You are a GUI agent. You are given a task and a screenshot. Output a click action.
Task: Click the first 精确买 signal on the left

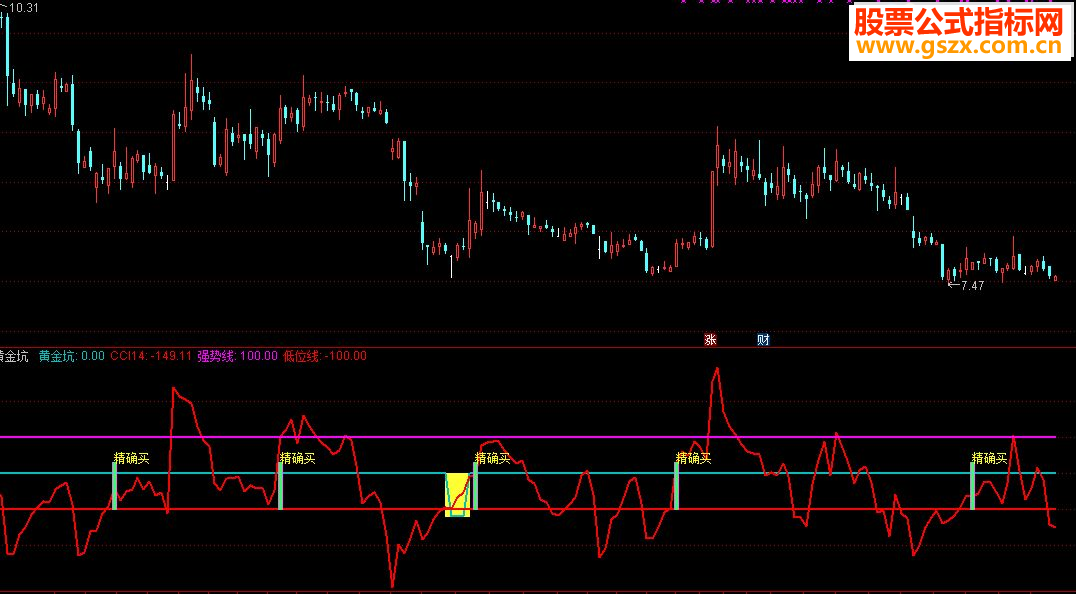pyautogui.click(x=131, y=458)
